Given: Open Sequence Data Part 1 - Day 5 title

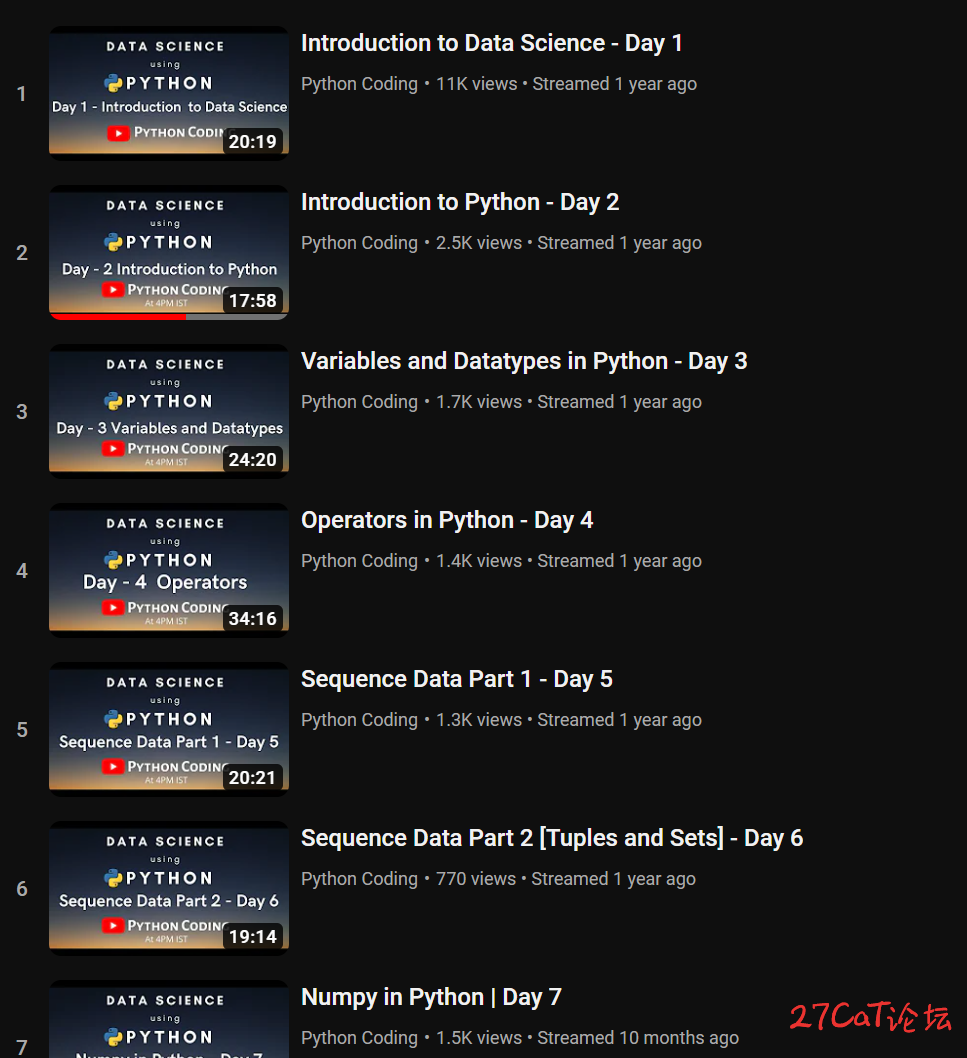Looking at the screenshot, I should click(456, 679).
